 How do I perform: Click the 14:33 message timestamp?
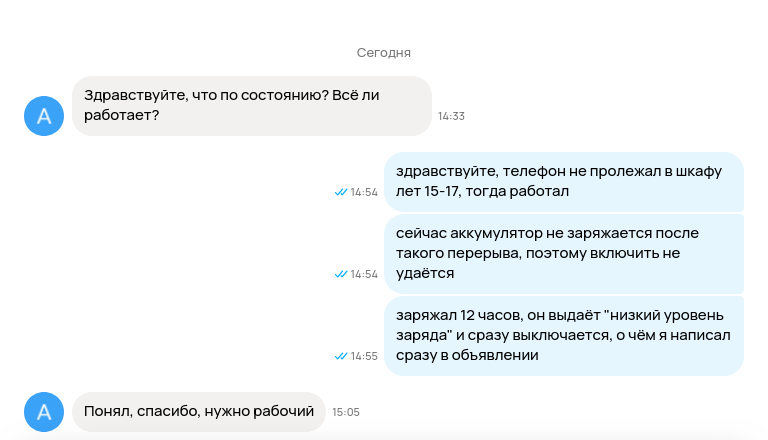[x=451, y=116]
